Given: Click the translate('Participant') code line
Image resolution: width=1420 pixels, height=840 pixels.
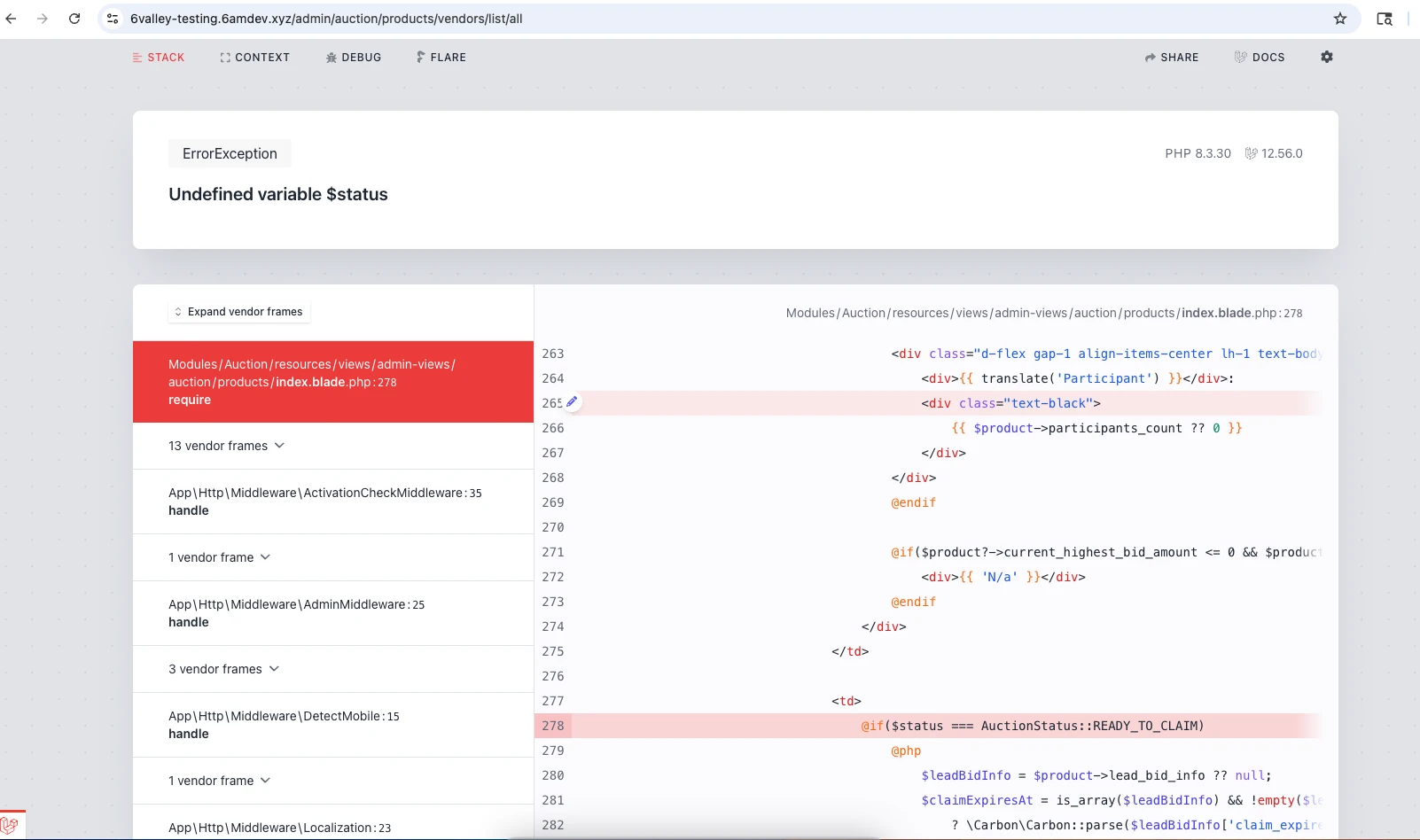Looking at the screenshot, I should (1077, 378).
